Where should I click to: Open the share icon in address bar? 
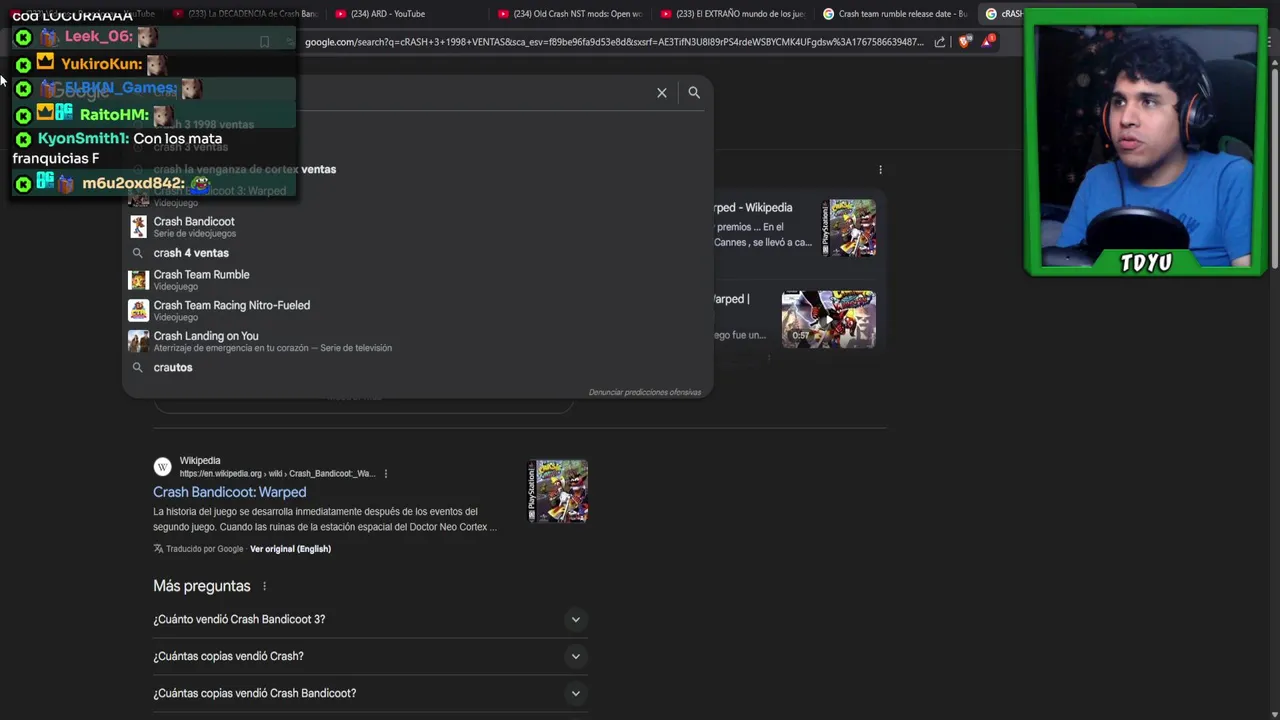[x=940, y=42]
